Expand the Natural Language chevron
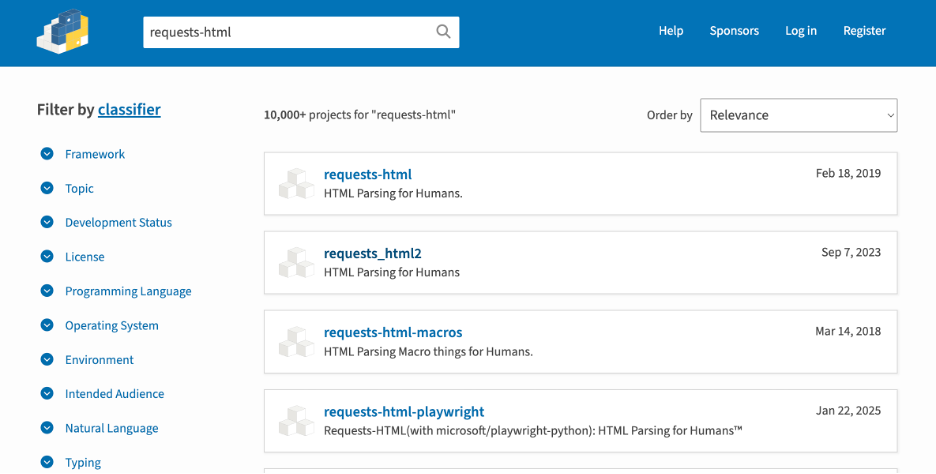The height and width of the screenshot is (474, 936). click(47, 428)
